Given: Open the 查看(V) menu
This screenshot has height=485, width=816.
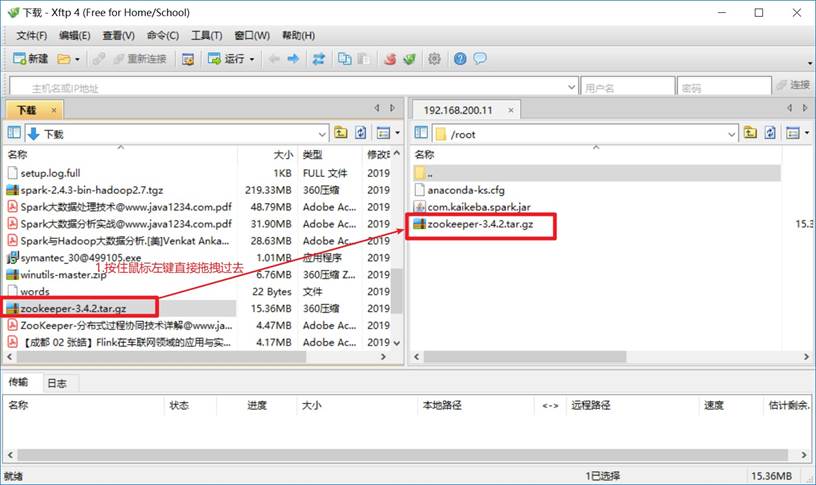Looking at the screenshot, I should [x=118, y=35].
